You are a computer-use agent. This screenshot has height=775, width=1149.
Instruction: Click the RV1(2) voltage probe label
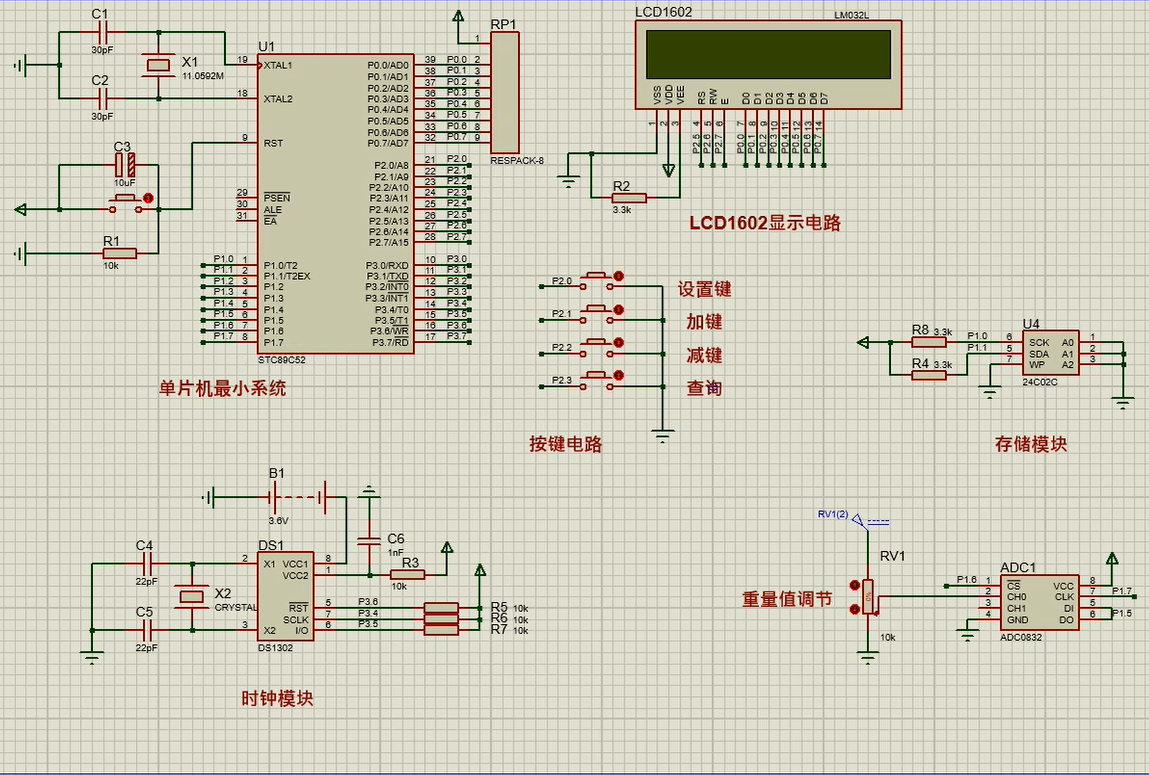tap(832, 515)
